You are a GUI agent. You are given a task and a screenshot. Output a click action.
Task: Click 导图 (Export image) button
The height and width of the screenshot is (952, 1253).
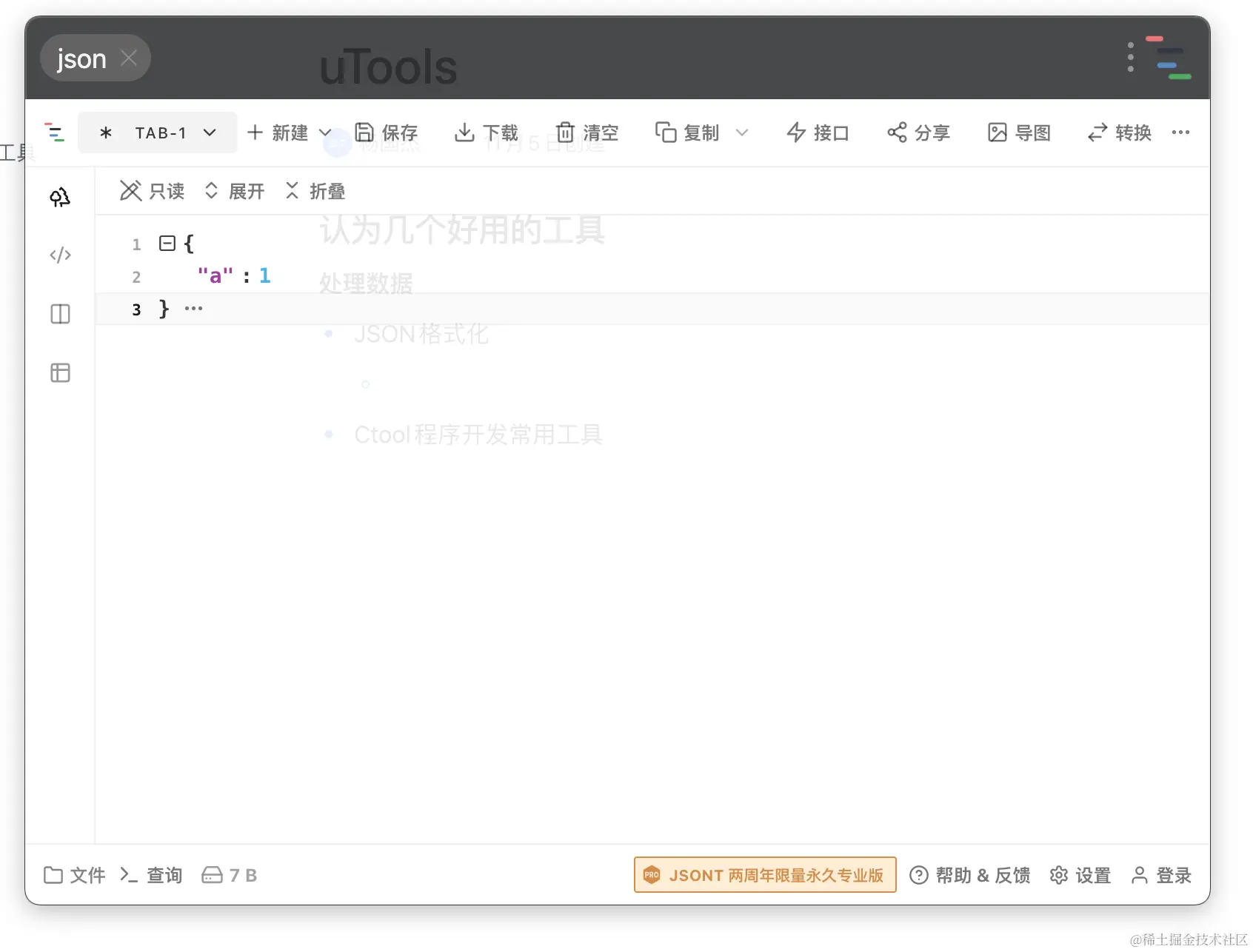click(x=1019, y=133)
